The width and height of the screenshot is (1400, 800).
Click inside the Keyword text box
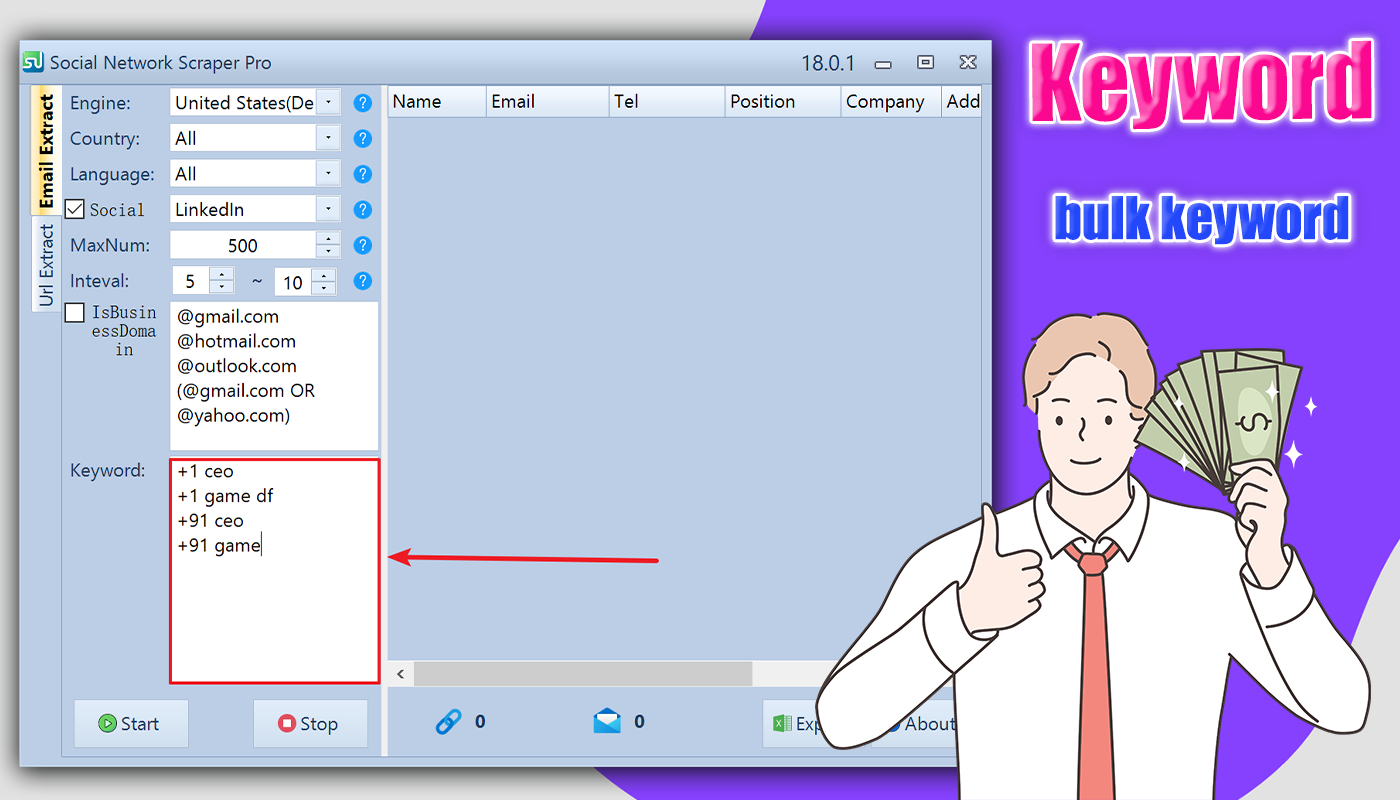(x=275, y=571)
